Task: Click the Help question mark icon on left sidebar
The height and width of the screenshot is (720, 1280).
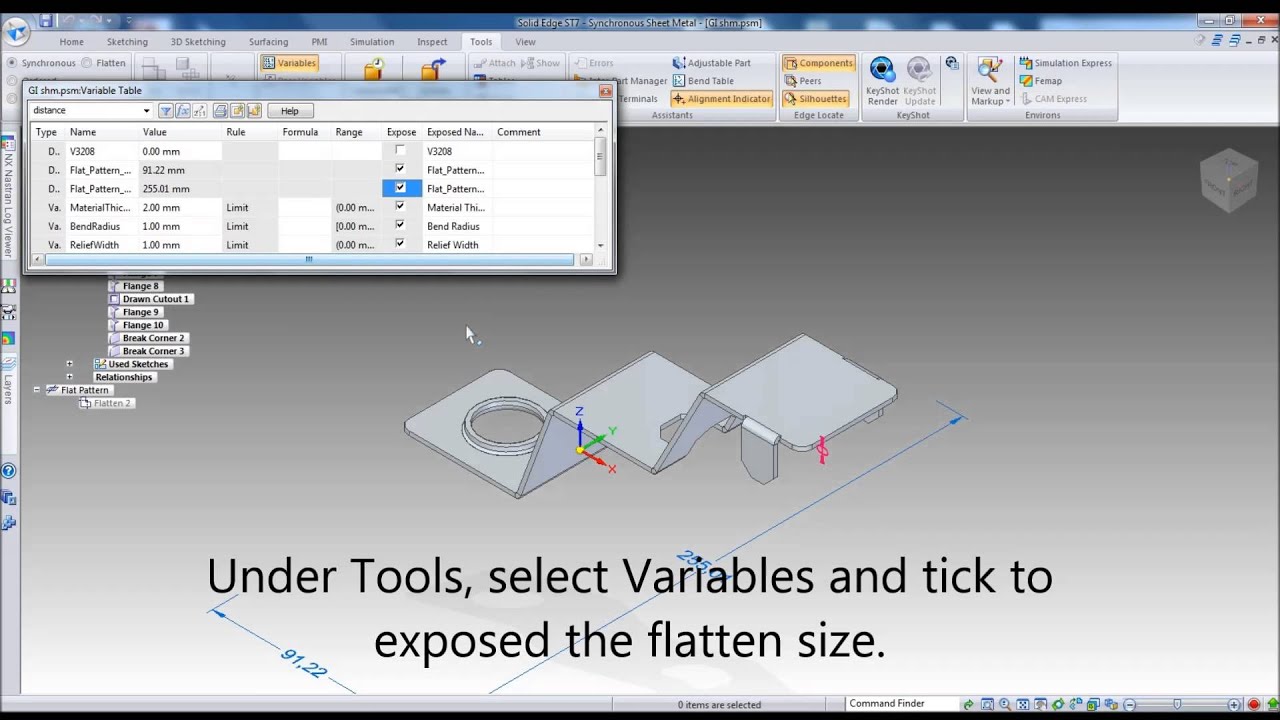Action: [x=9, y=471]
